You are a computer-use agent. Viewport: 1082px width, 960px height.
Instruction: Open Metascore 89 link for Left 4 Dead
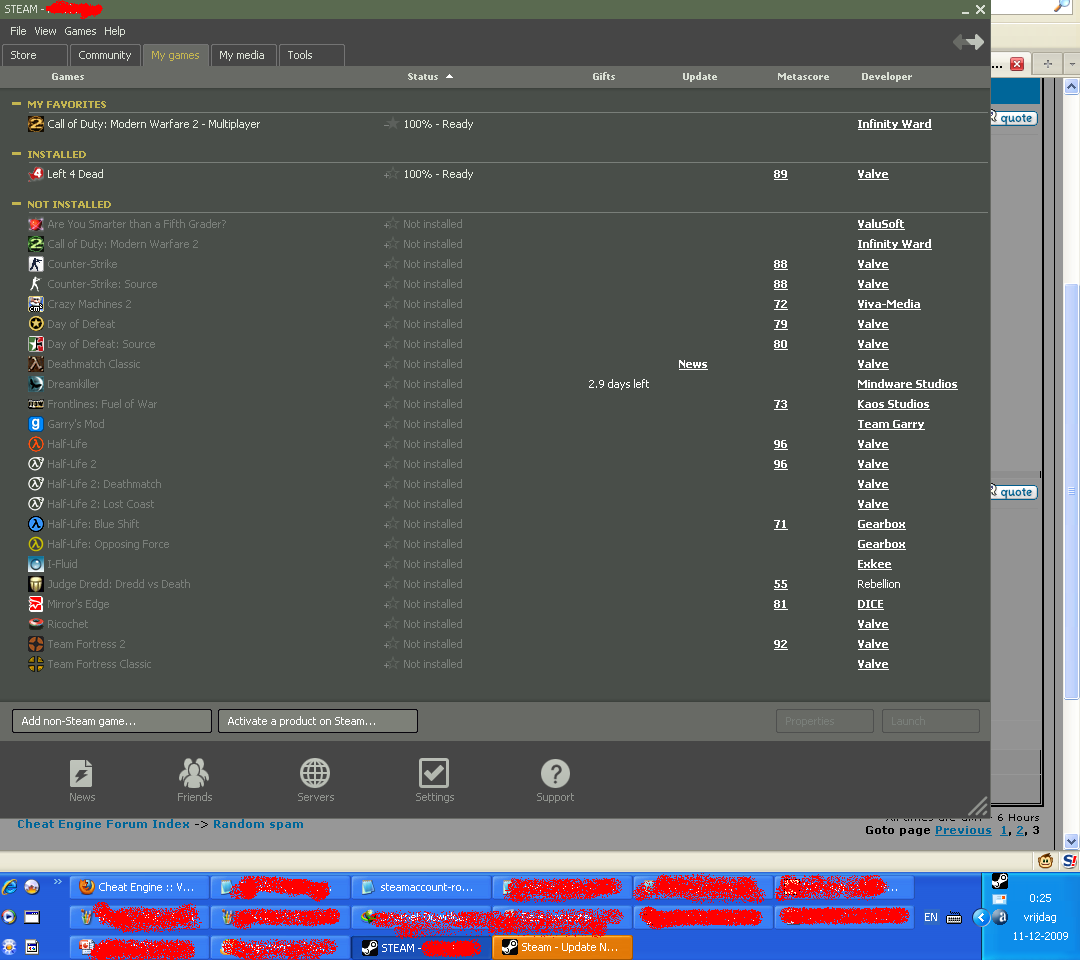pyautogui.click(x=780, y=174)
